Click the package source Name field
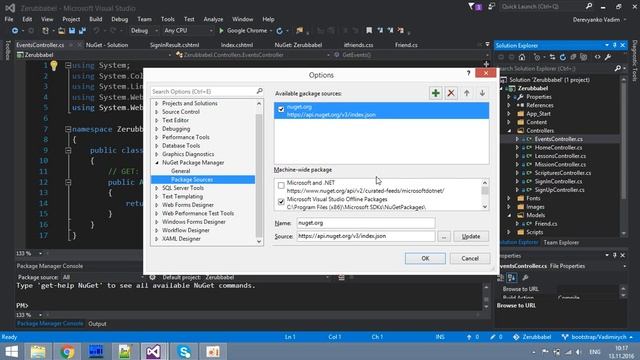The image size is (640, 360). pyautogui.click(x=366, y=223)
